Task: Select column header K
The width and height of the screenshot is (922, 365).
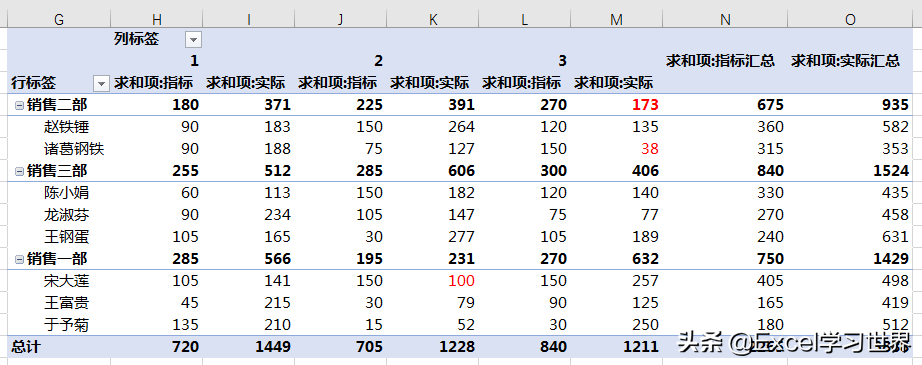Action: [433, 20]
